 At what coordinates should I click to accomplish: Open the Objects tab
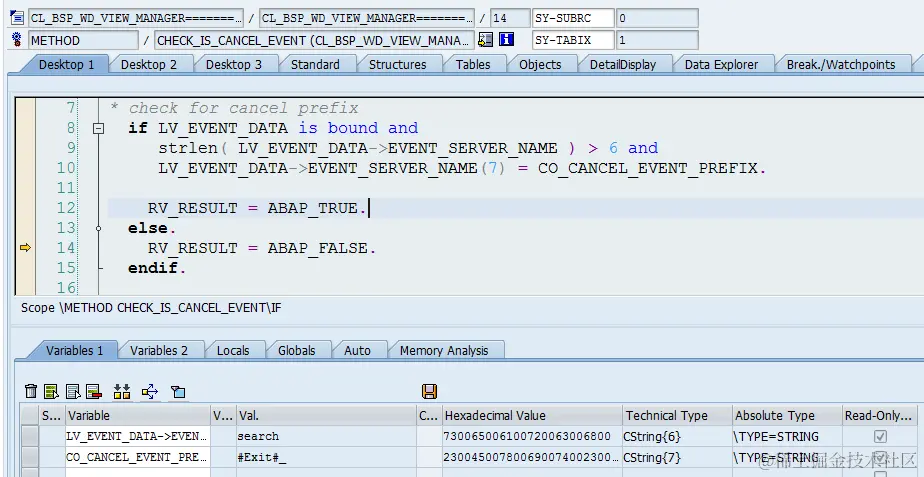pyautogui.click(x=540, y=64)
